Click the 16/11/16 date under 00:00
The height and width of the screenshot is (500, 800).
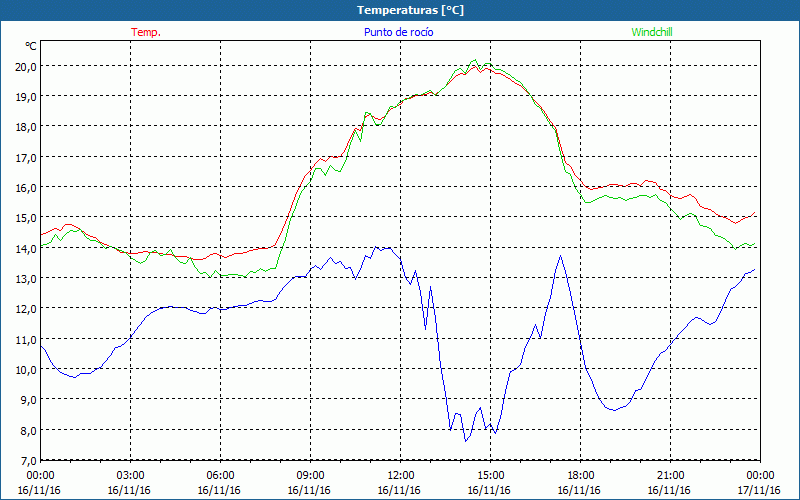[39, 490]
